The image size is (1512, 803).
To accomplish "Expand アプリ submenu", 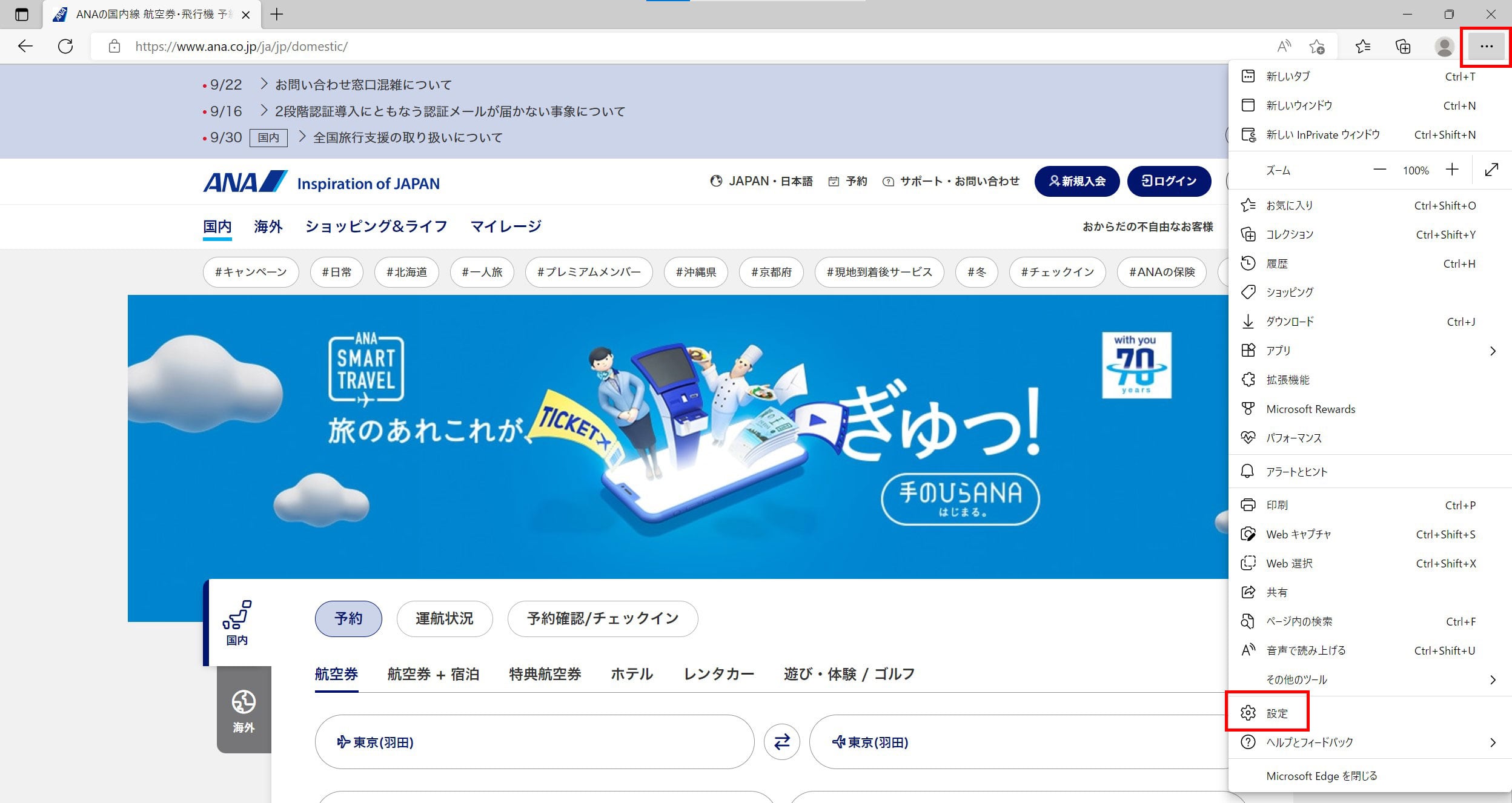I will click(x=1370, y=351).
